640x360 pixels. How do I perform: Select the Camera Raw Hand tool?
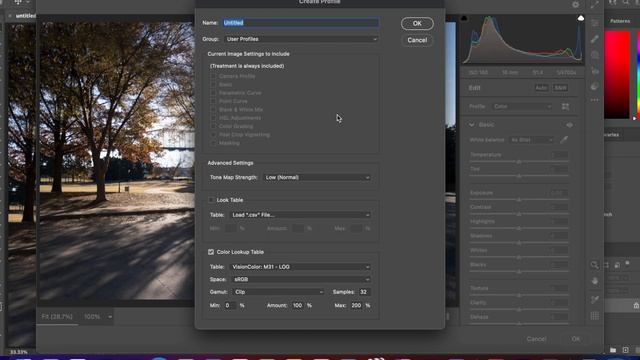click(x=595, y=281)
